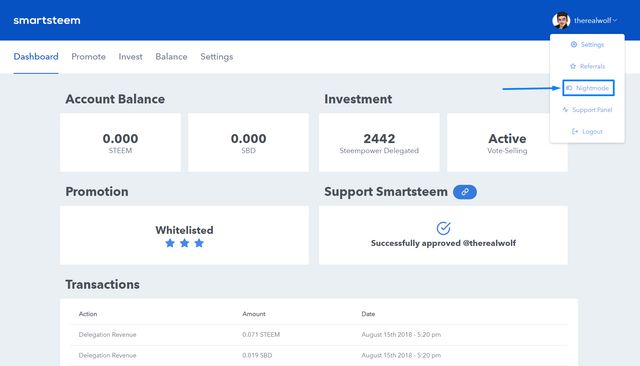
Task: Select Delegation Revenue row with 0.071 STEEM
Action: coord(319,335)
